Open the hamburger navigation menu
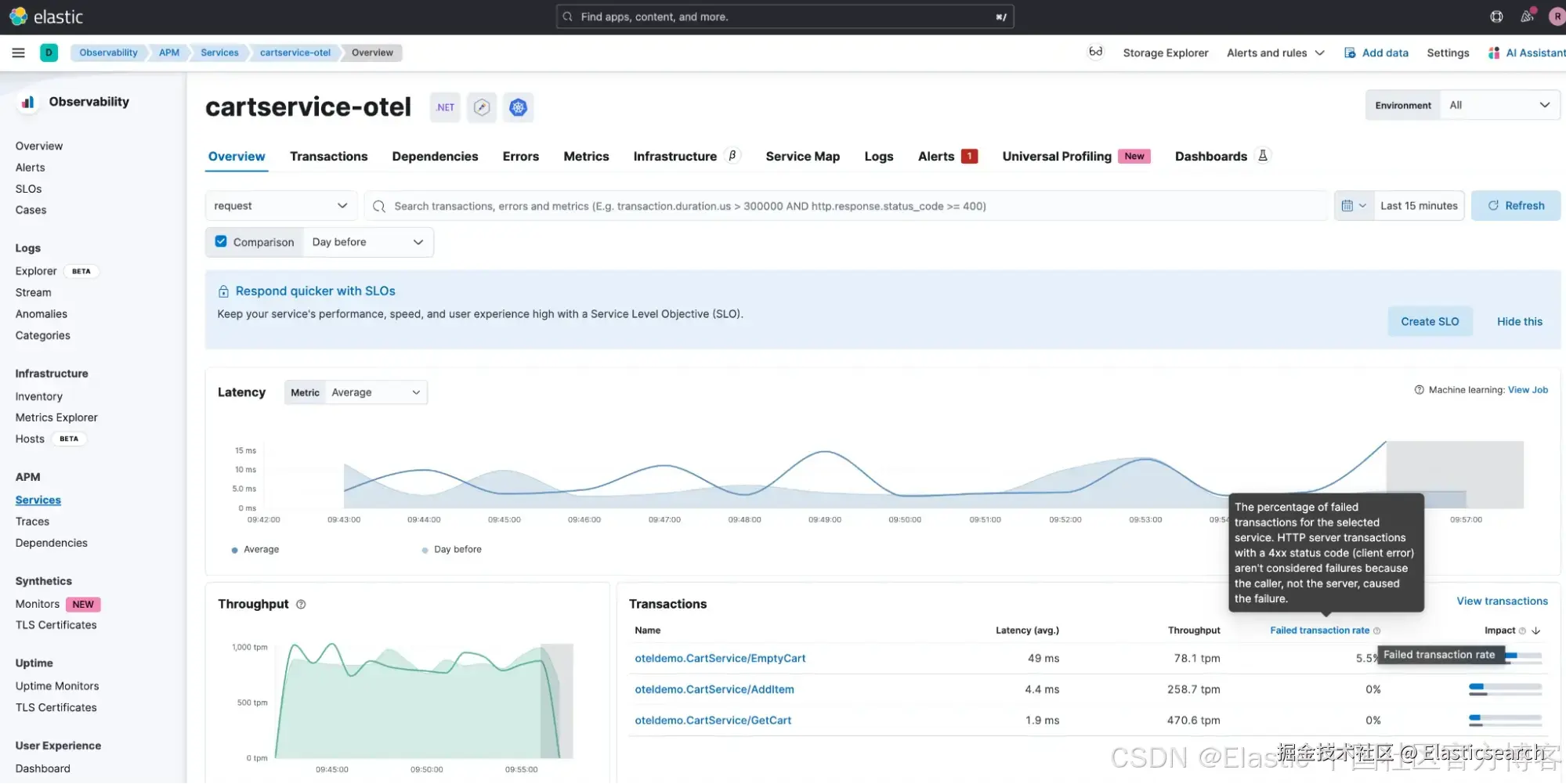The width and height of the screenshot is (1566, 784). 18,52
